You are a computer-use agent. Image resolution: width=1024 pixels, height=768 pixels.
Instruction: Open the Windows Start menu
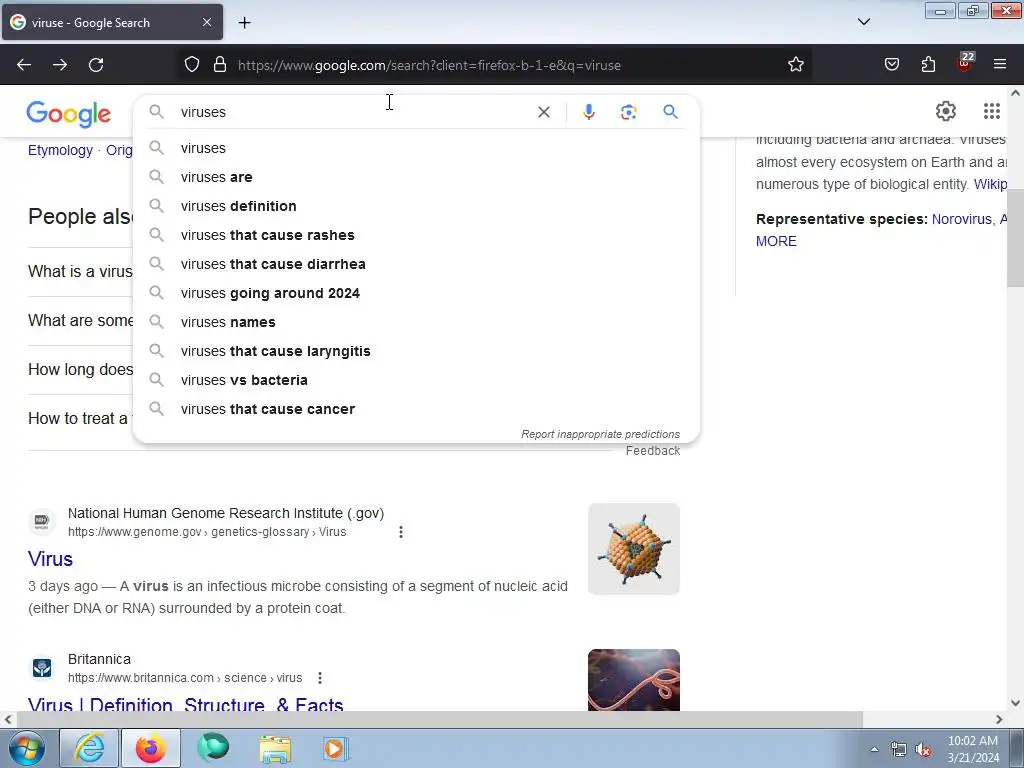click(26, 748)
